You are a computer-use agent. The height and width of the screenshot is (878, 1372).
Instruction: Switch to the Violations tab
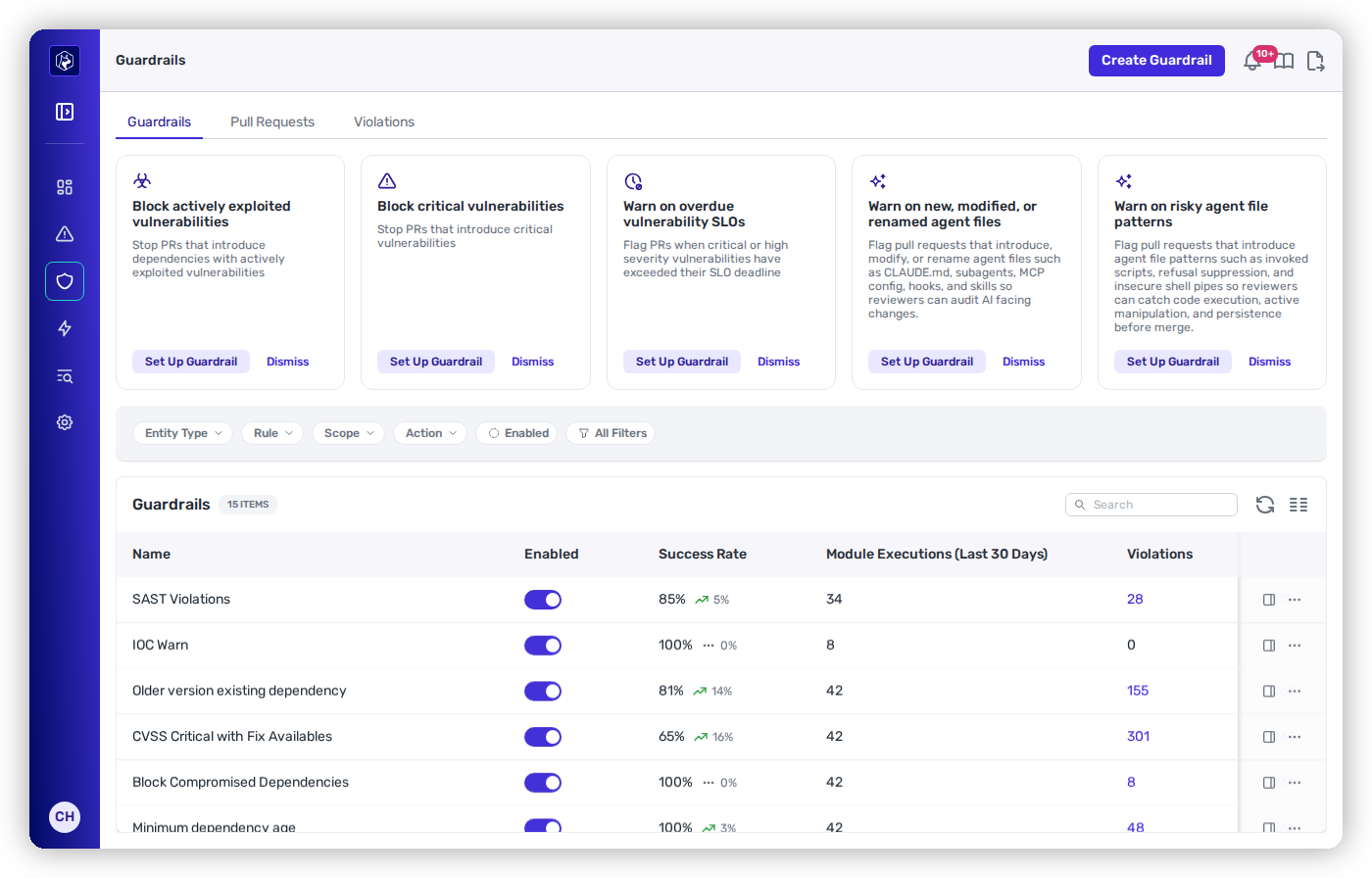384,122
